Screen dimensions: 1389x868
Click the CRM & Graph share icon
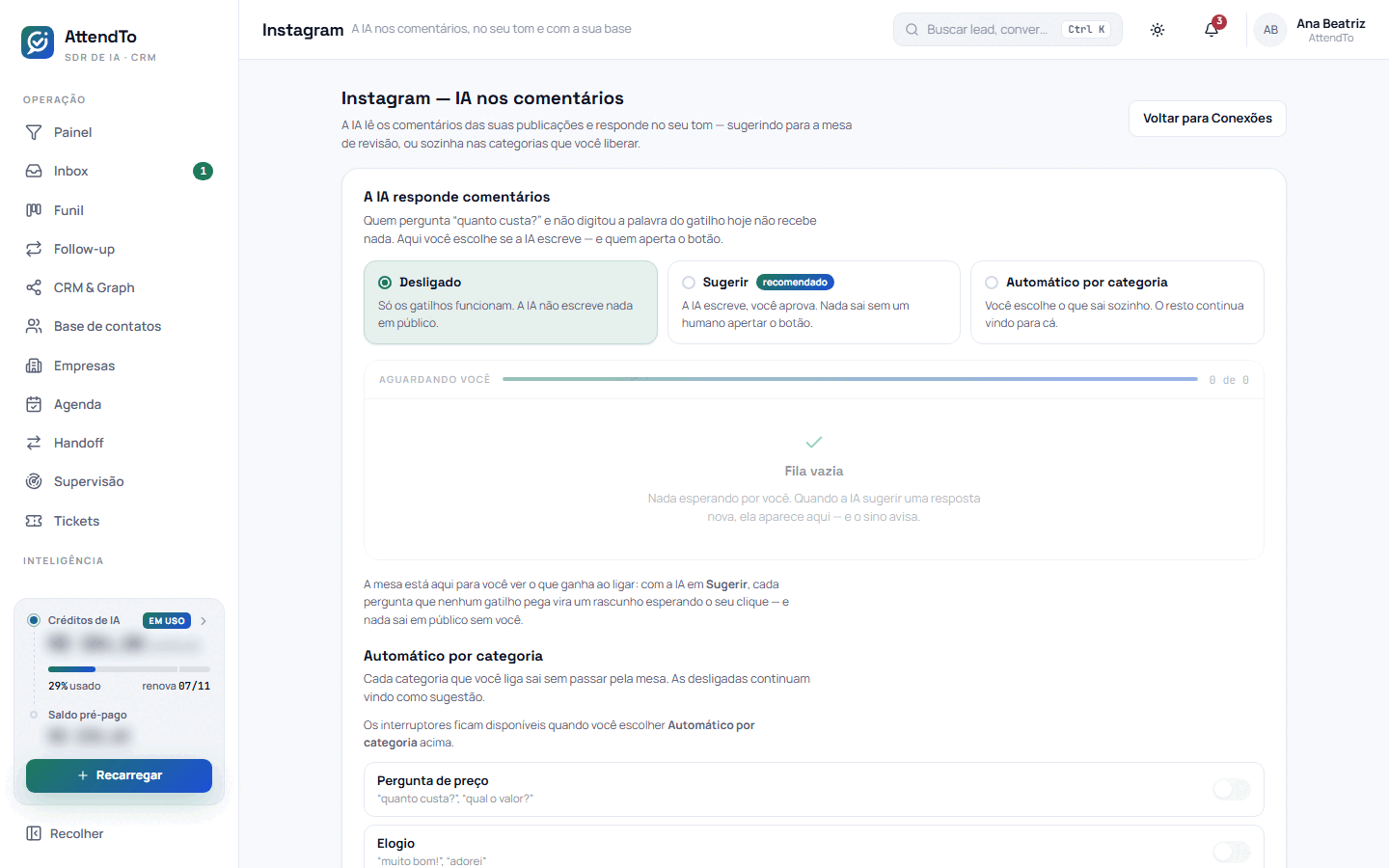pos(34,287)
